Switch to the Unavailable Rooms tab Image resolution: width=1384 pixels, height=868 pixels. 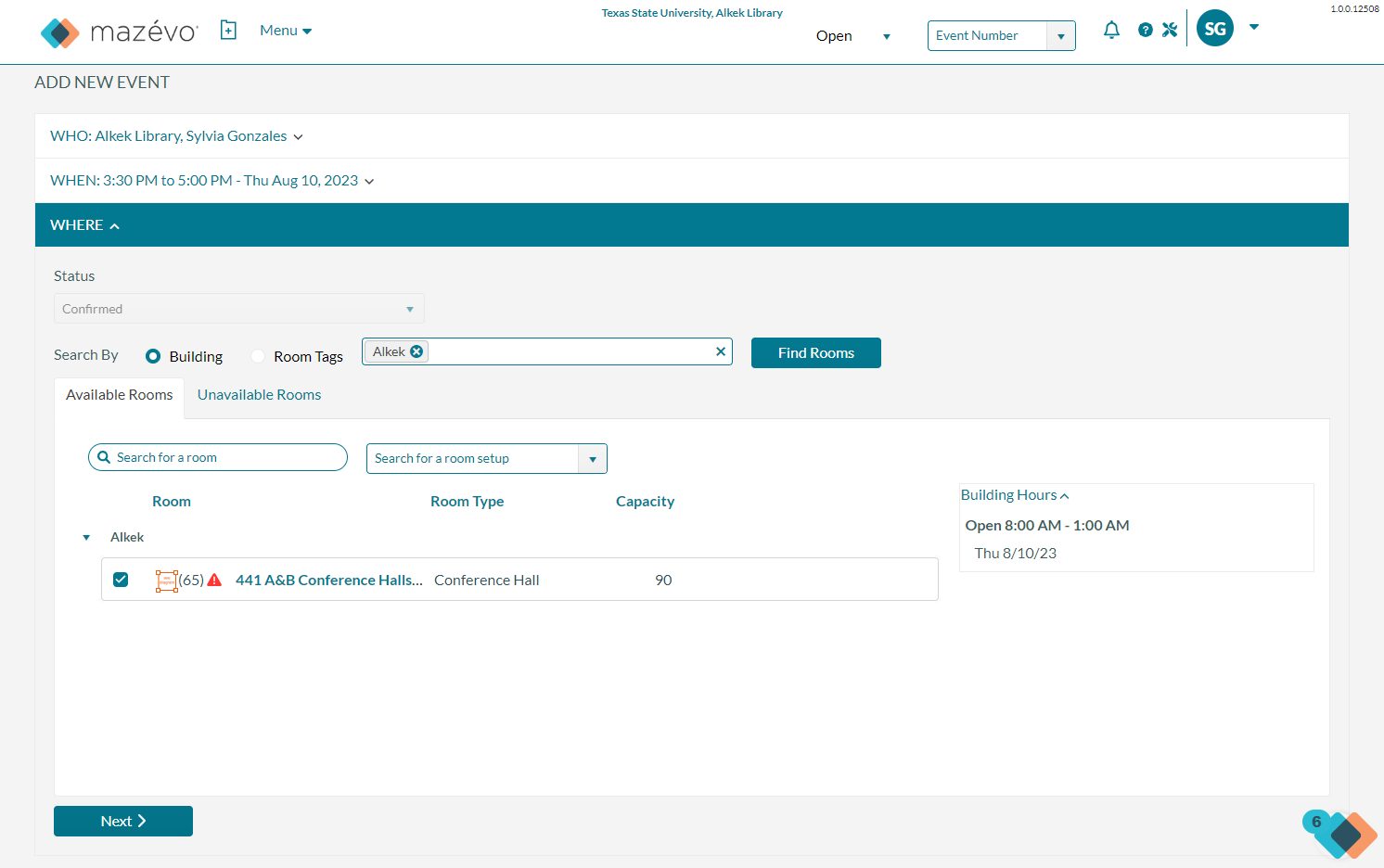point(259,395)
